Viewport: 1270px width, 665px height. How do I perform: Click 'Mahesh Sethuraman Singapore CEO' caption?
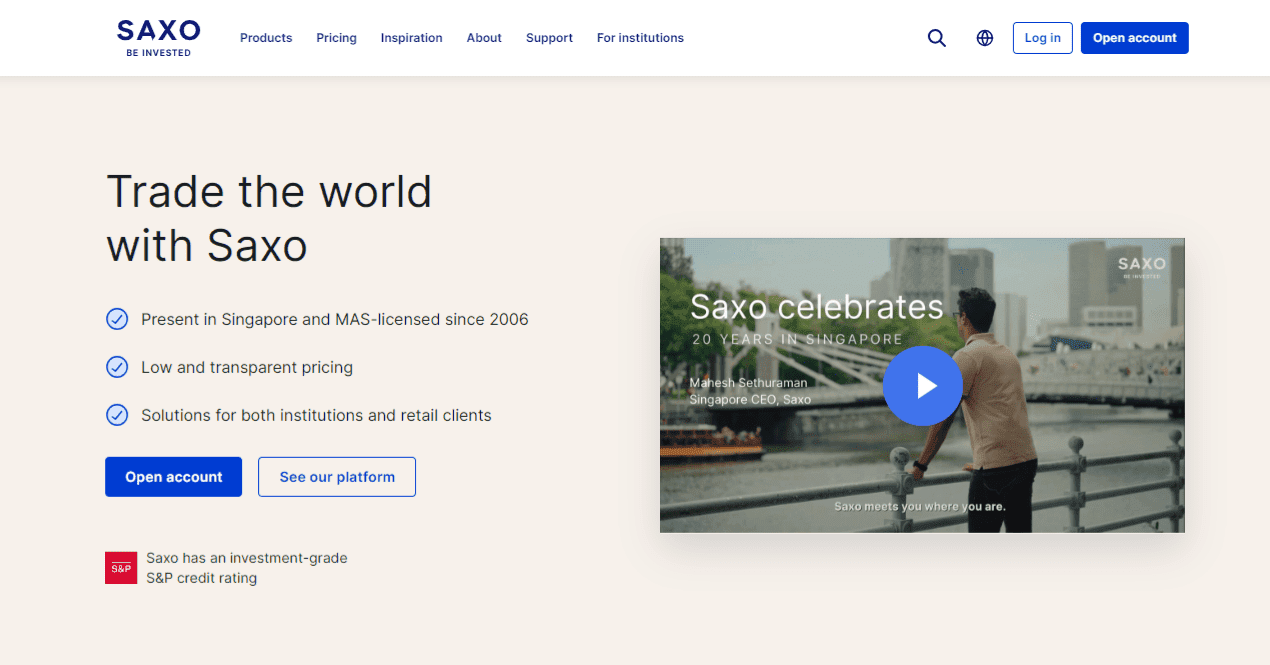tap(750, 391)
